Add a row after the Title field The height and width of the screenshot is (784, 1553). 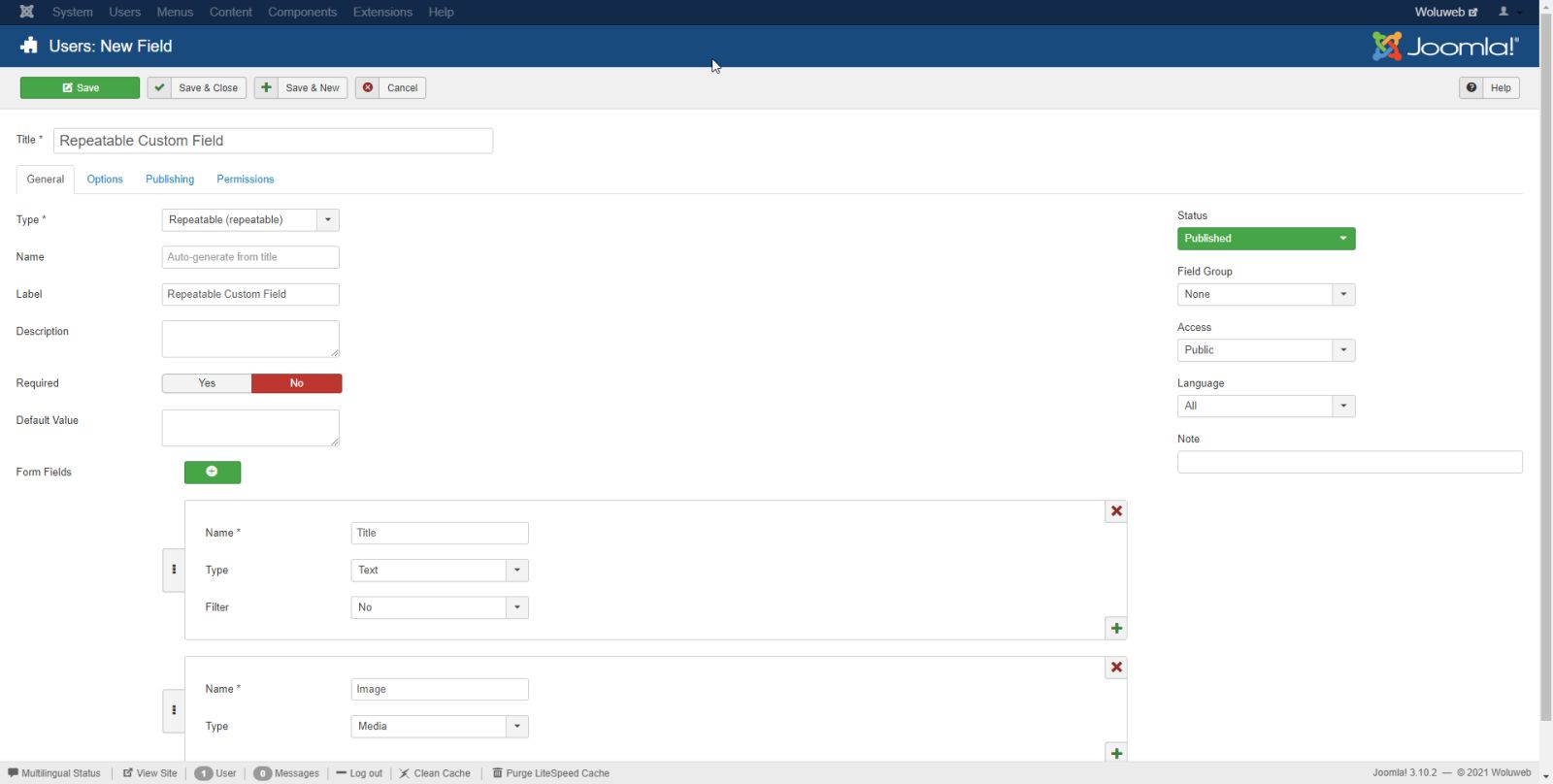pos(1116,629)
